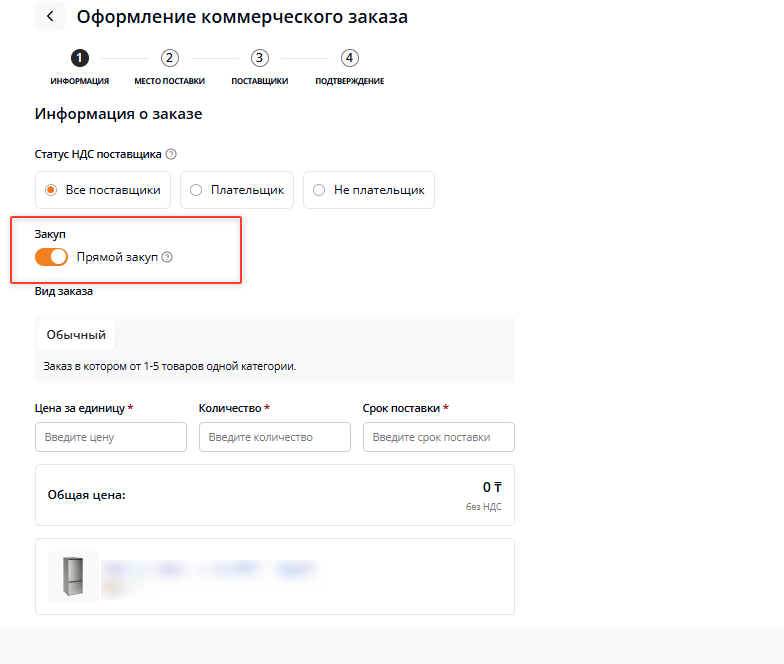Open step 3 Поставщики
The height and width of the screenshot is (664, 784).
coord(260,58)
